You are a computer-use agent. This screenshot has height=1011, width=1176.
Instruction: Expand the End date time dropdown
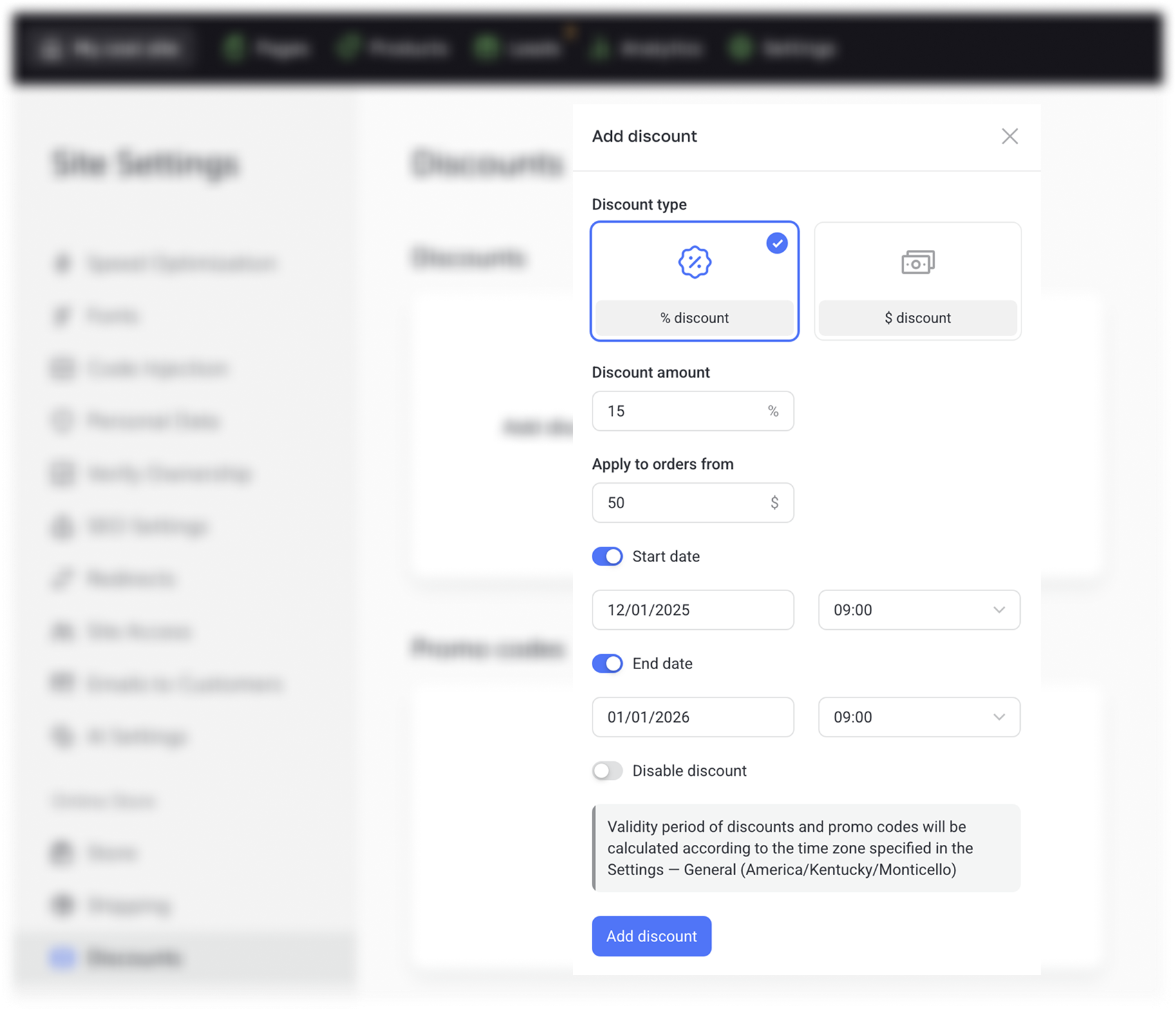(x=918, y=717)
